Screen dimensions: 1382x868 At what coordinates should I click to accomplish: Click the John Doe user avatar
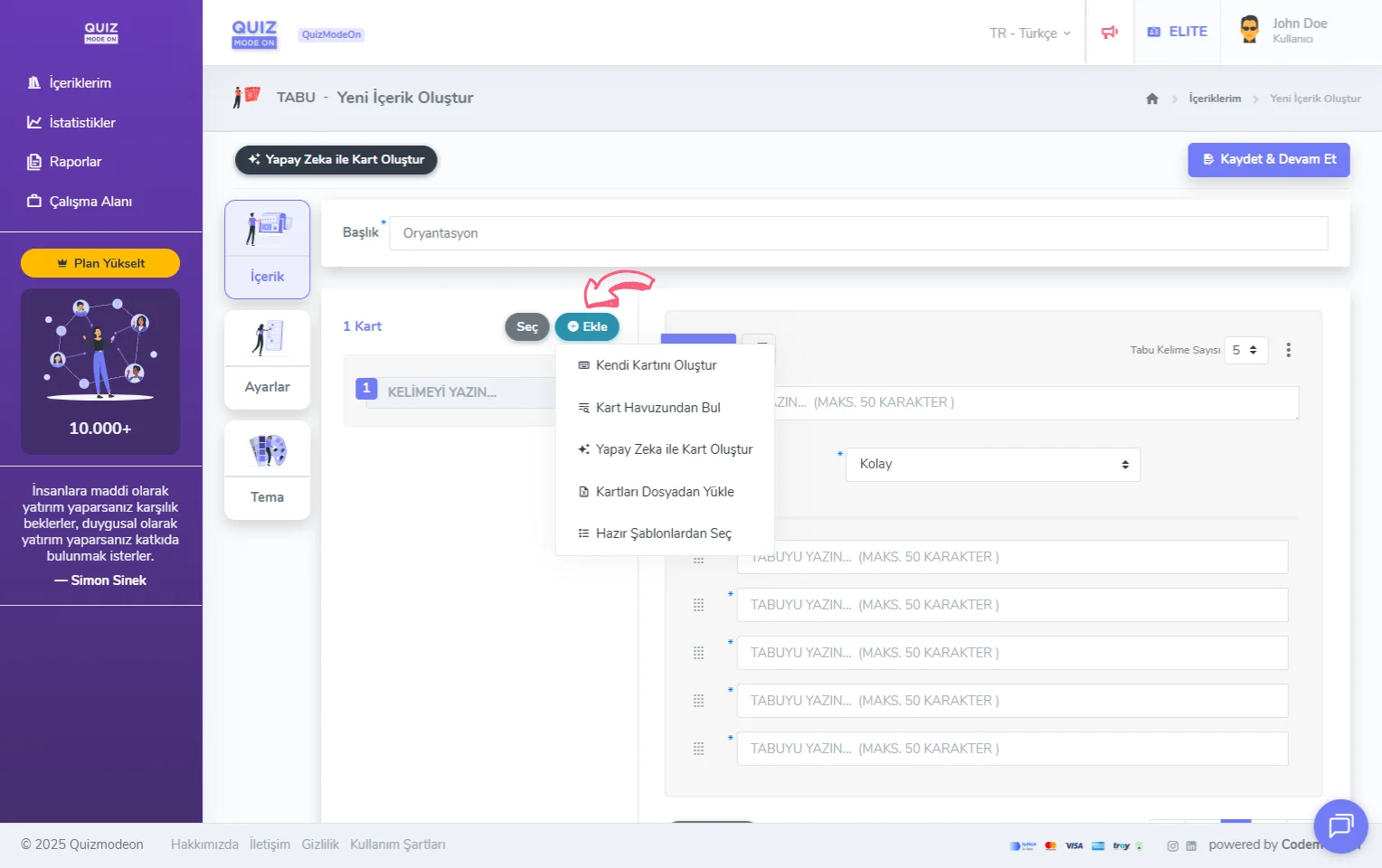coord(1249,30)
